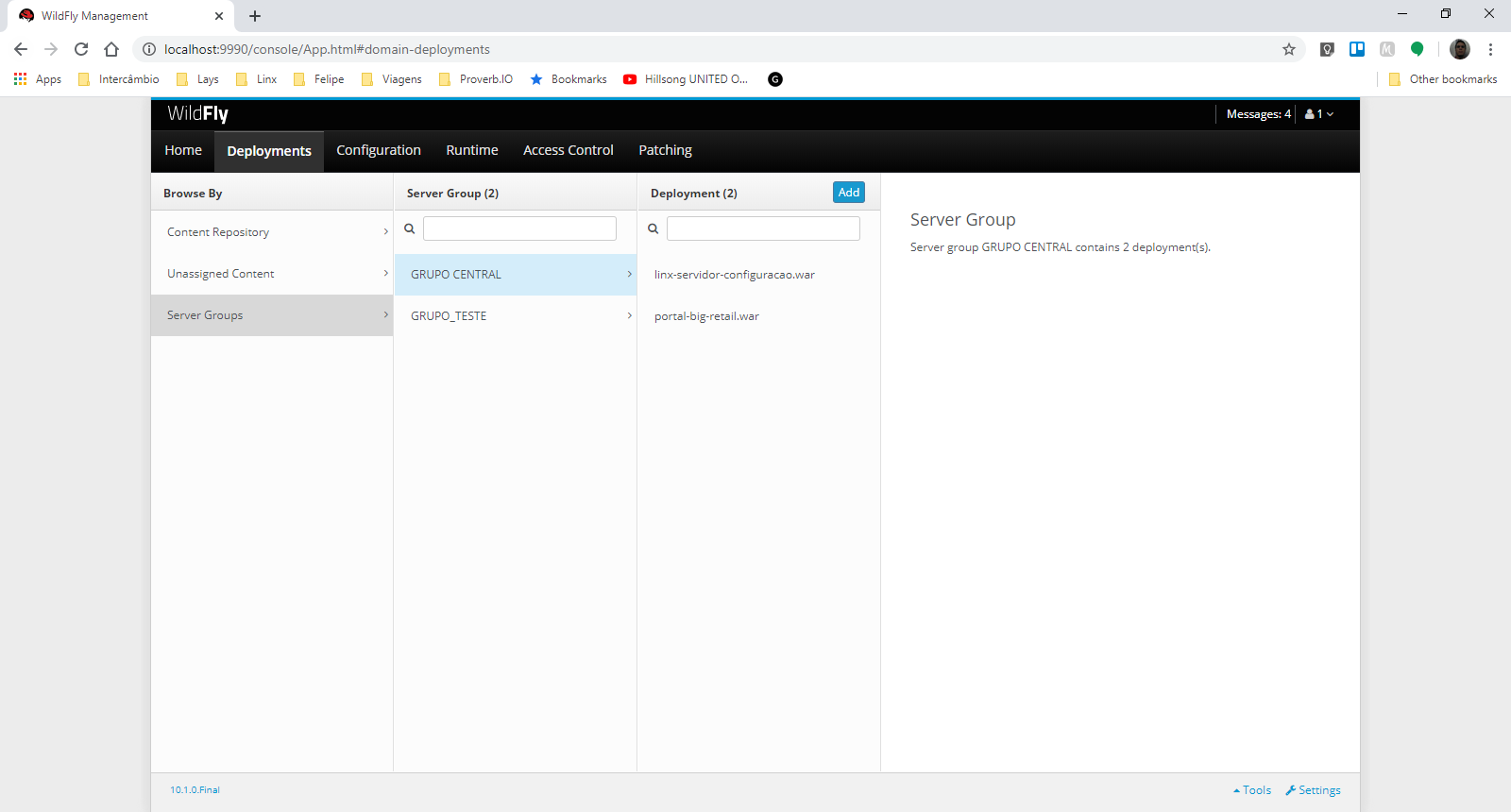View site information icon in address bar
This screenshot has width=1511, height=812.
tap(149, 49)
